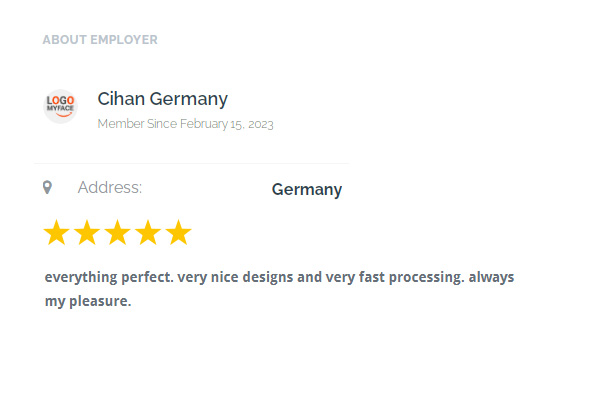Image resolution: width=600 pixels, height=400 pixels.
Task: Click the word Cihan in employer name
Action: coord(121,99)
